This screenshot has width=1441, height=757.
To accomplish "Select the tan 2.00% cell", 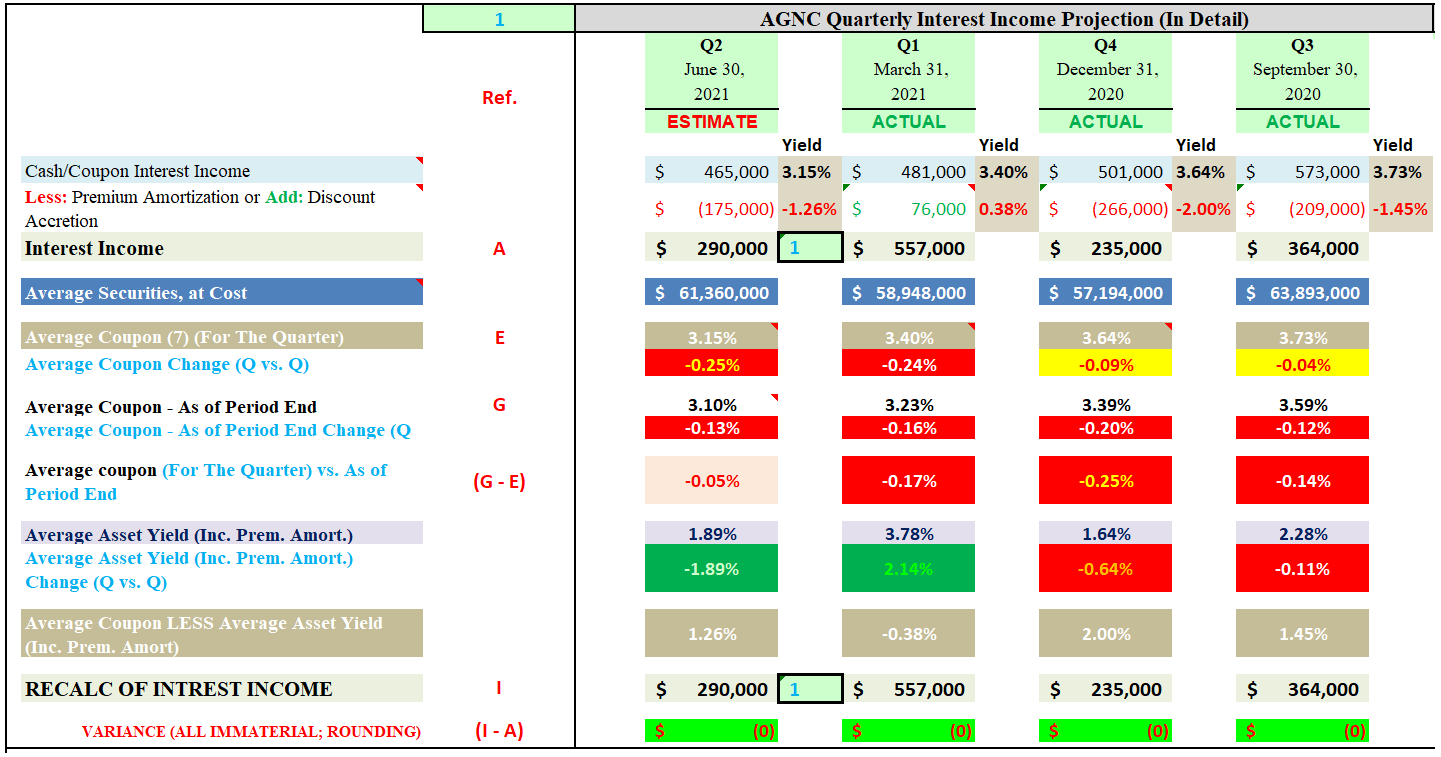I will coord(1105,633).
